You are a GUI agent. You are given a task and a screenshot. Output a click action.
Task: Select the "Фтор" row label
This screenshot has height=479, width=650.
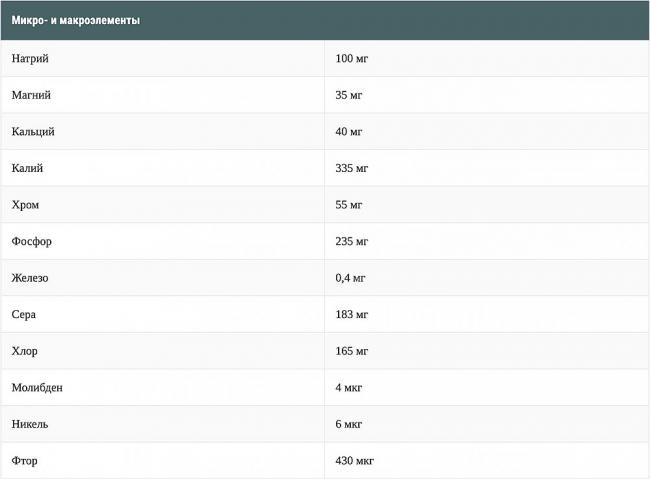tap(25, 461)
